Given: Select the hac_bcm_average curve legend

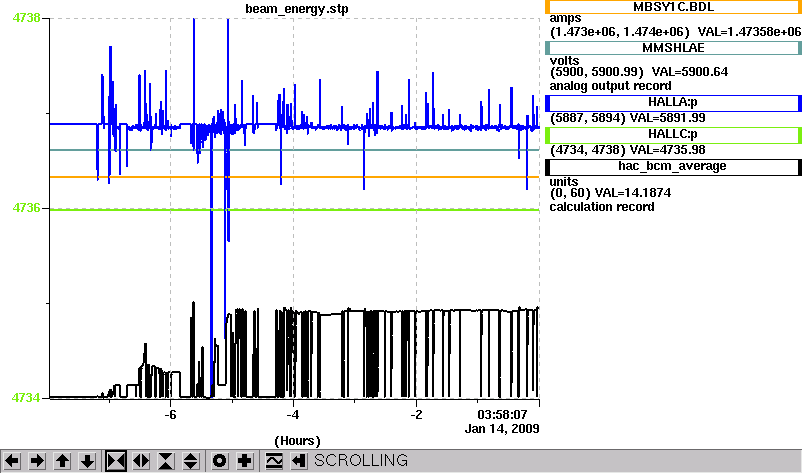Looking at the screenshot, I should click(x=673, y=167).
